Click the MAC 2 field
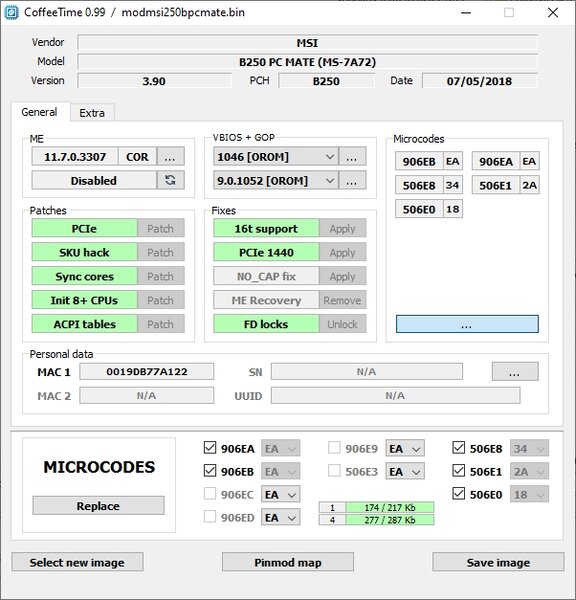Image resolution: width=576 pixels, height=600 pixels. click(x=147, y=395)
